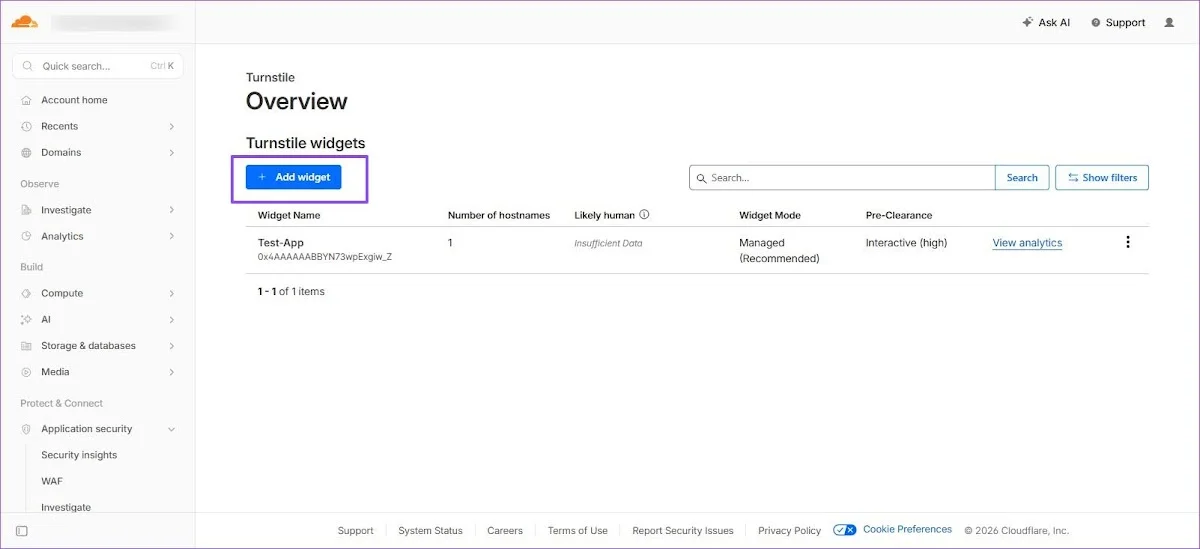Collapse the Application security chevron

pyautogui.click(x=172, y=429)
